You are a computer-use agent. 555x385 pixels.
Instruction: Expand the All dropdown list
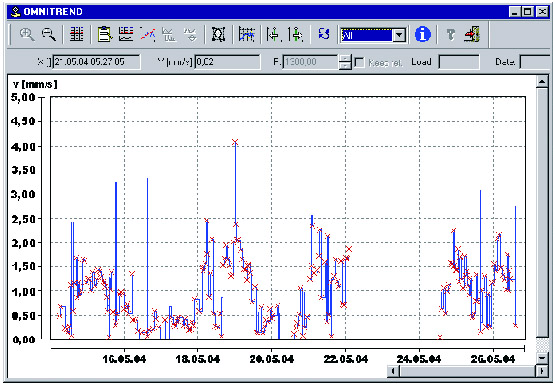[399, 35]
